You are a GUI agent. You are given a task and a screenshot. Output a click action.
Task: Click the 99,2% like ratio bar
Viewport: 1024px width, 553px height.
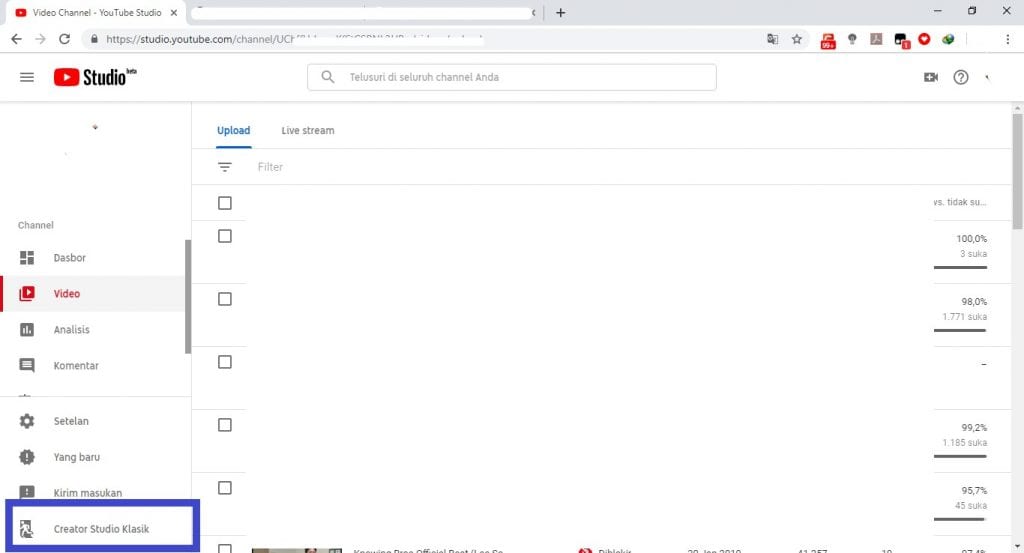coord(960,456)
